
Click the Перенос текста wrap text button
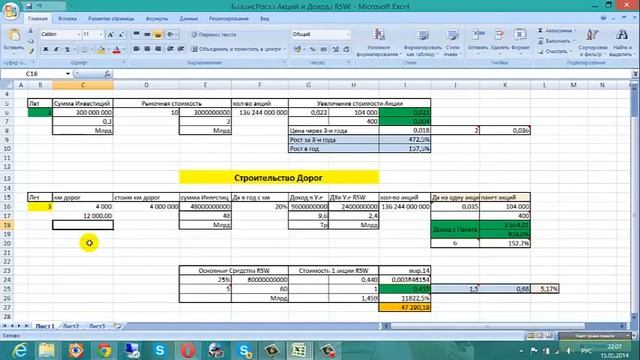[x=214, y=35]
